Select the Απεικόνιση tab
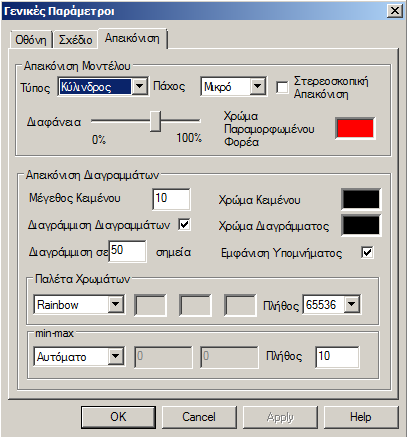 132,38
